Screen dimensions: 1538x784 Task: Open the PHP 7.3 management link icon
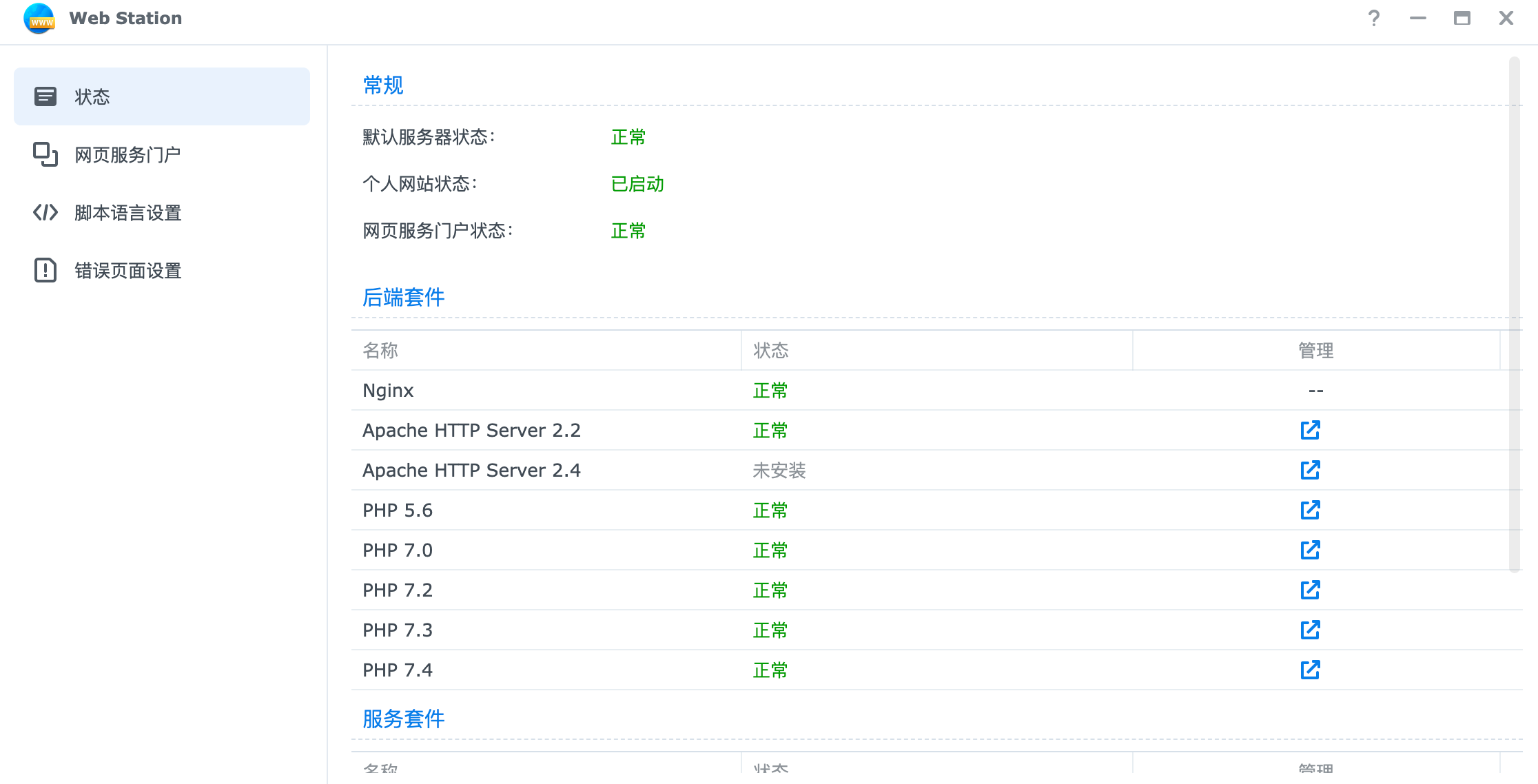(1310, 630)
